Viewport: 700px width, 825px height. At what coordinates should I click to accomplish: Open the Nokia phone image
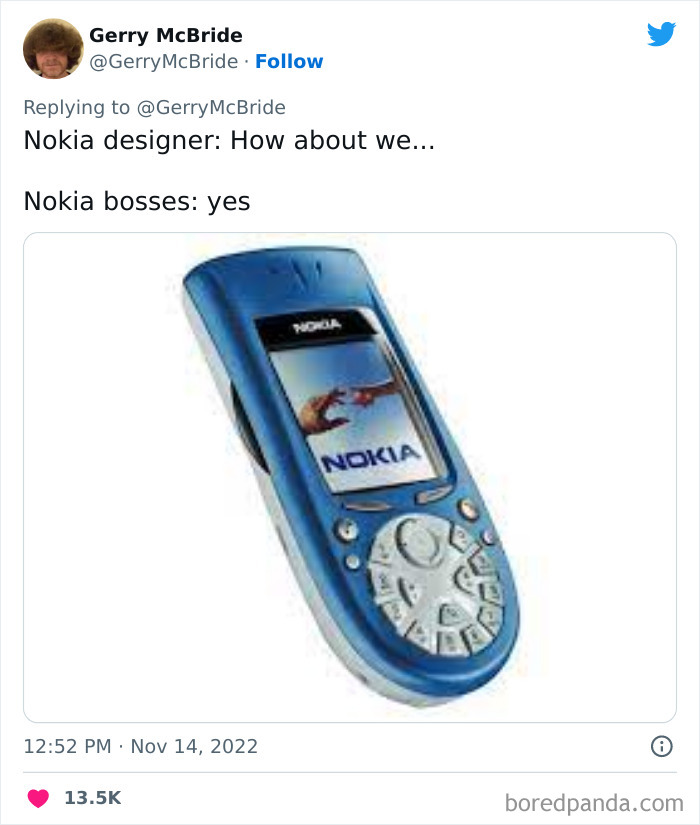tap(350, 475)
